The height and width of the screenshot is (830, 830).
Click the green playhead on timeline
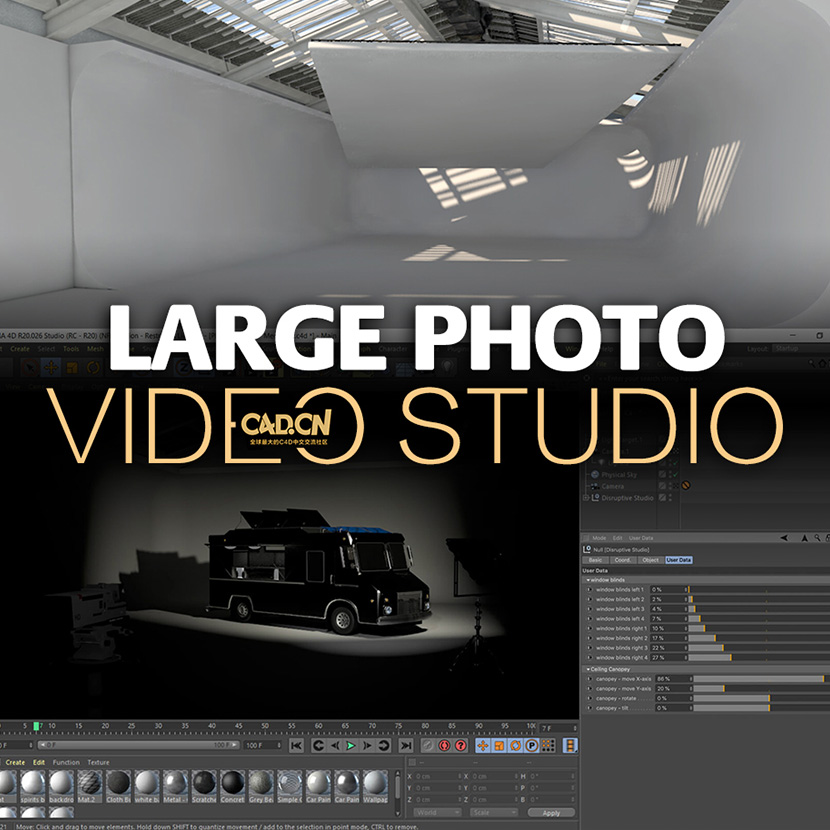[36, 726]
